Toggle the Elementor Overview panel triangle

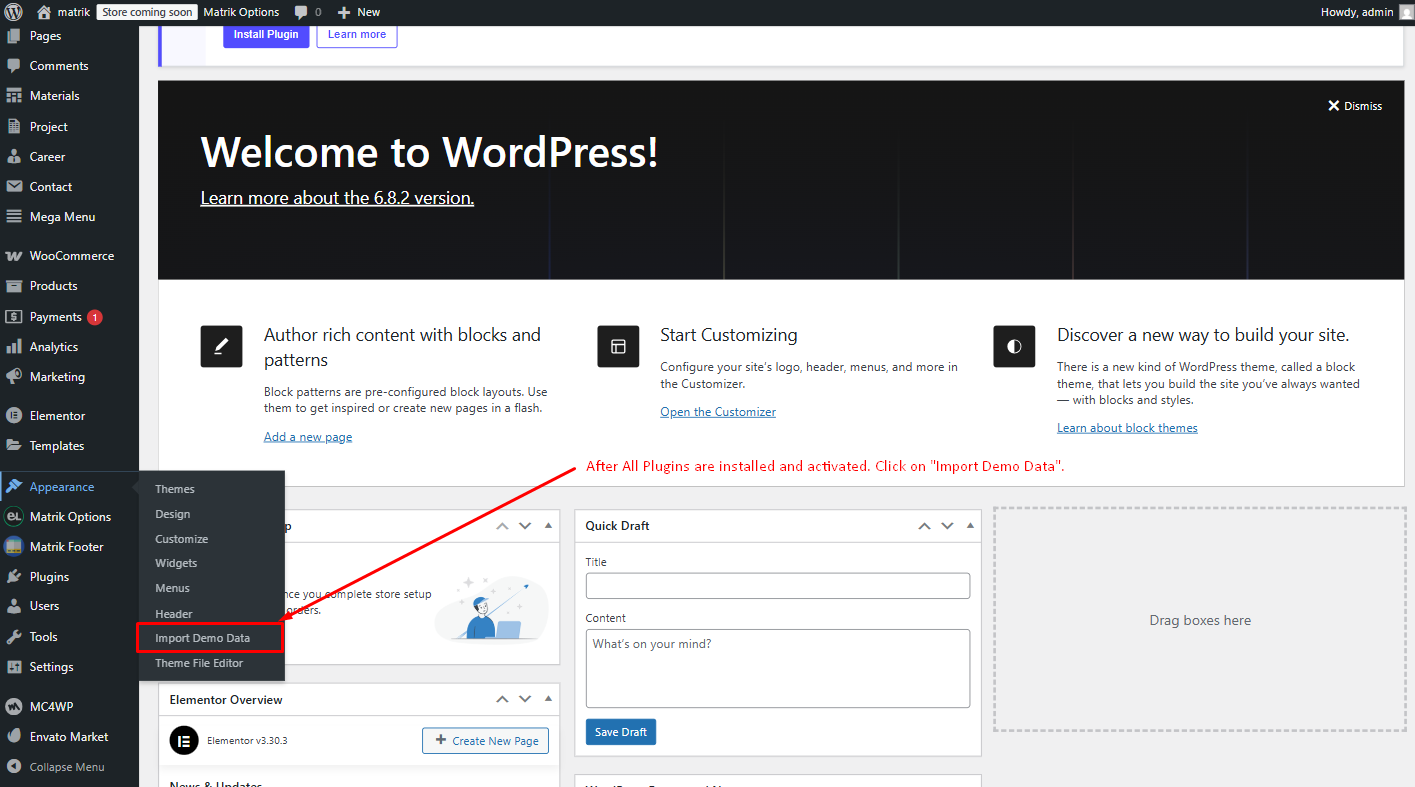coord(548,699)
